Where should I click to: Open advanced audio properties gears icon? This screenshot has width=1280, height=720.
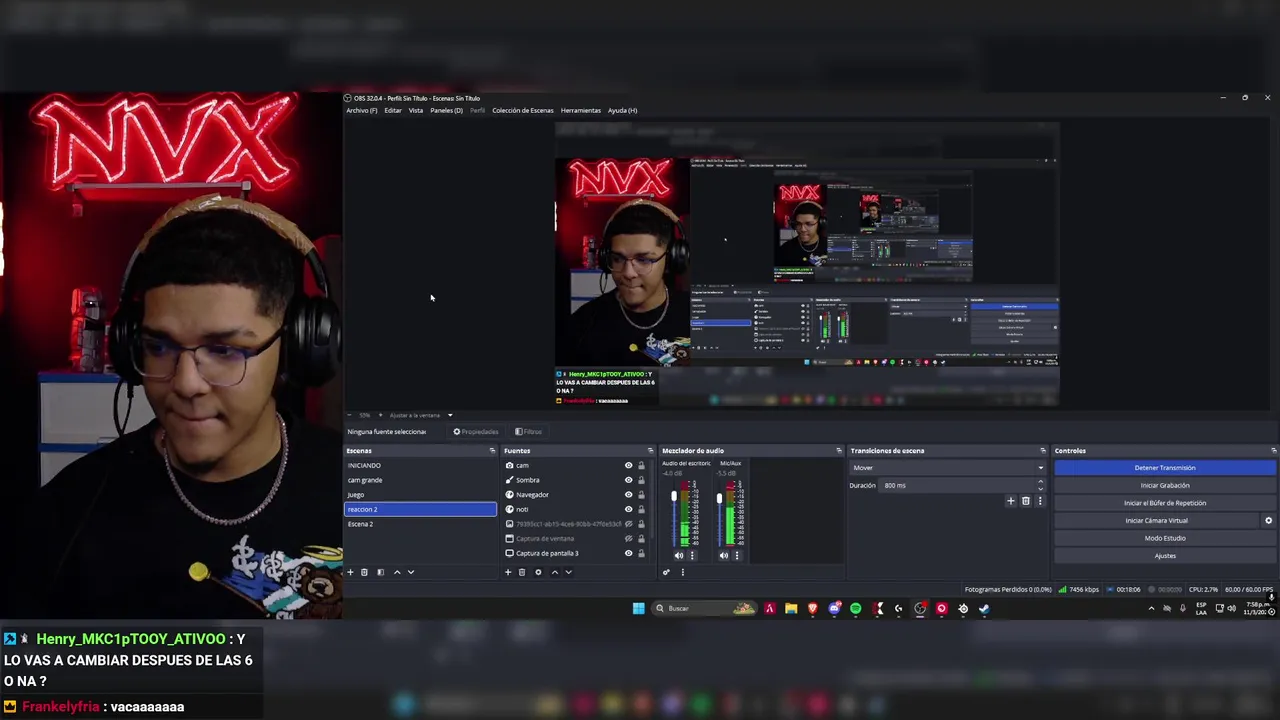point(666,572)
